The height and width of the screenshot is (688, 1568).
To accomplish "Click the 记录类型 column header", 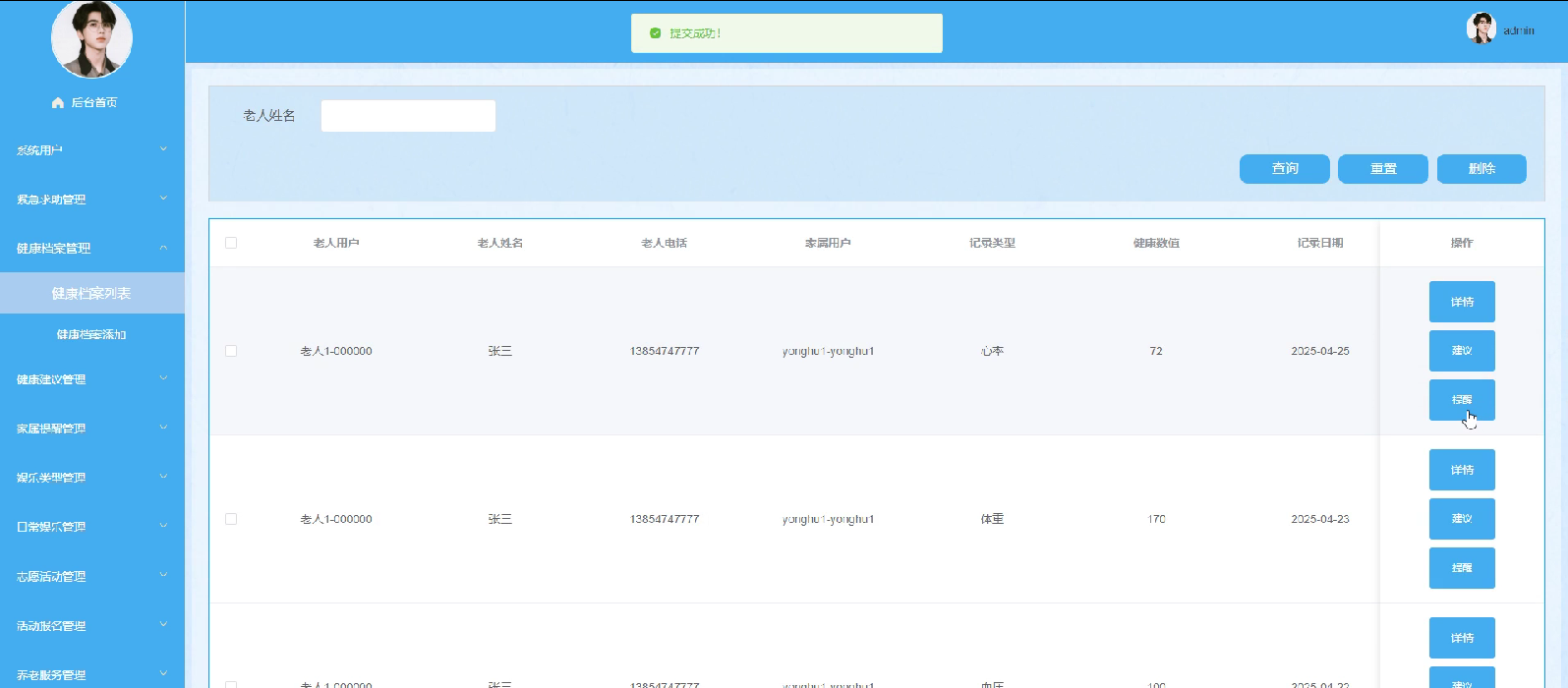I will coord(992,243).
